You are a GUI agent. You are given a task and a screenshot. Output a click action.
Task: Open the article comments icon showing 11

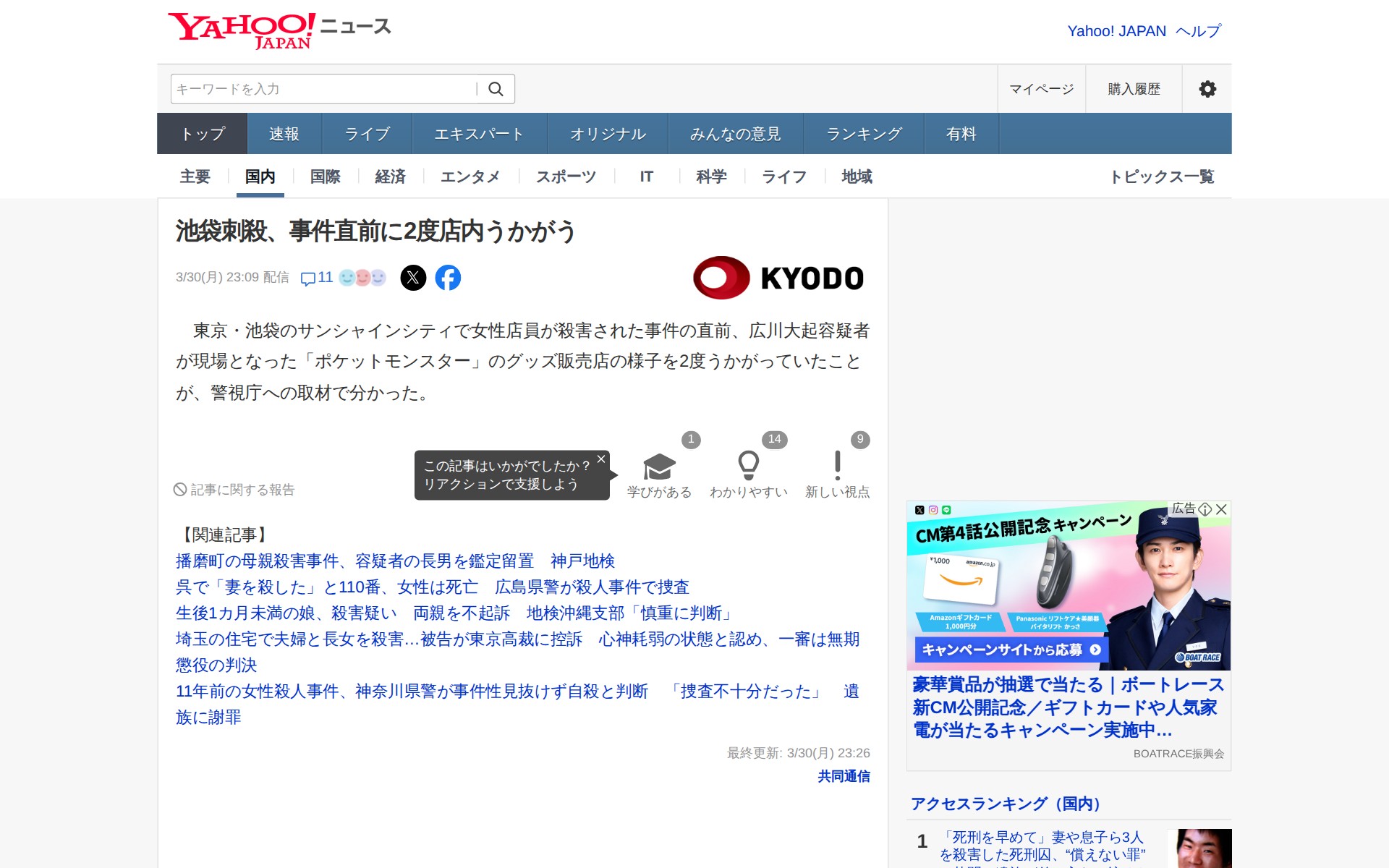pos(316,278)
